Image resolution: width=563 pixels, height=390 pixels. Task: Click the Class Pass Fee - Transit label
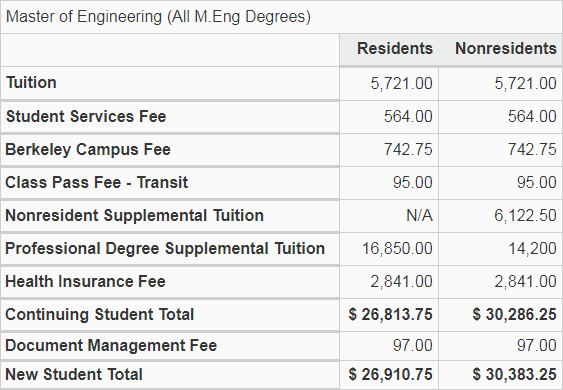coord(97,182)
